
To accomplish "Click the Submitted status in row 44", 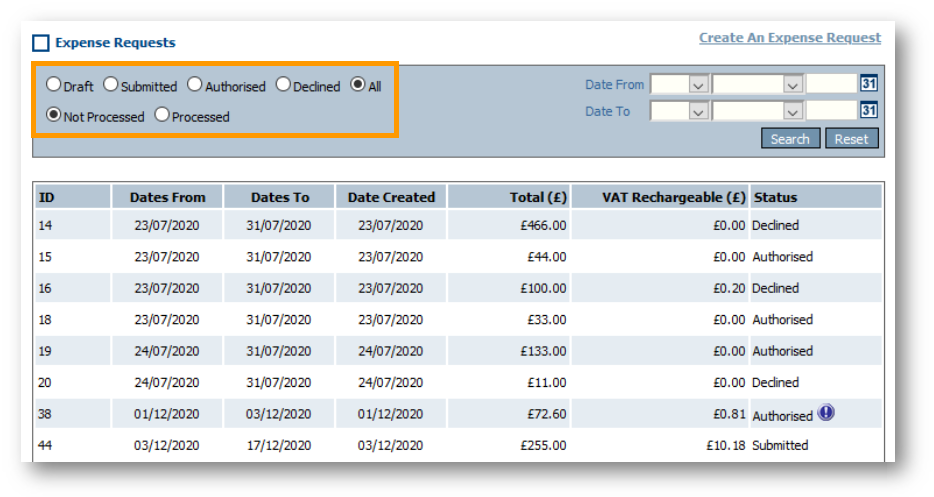I will point(780,446).
